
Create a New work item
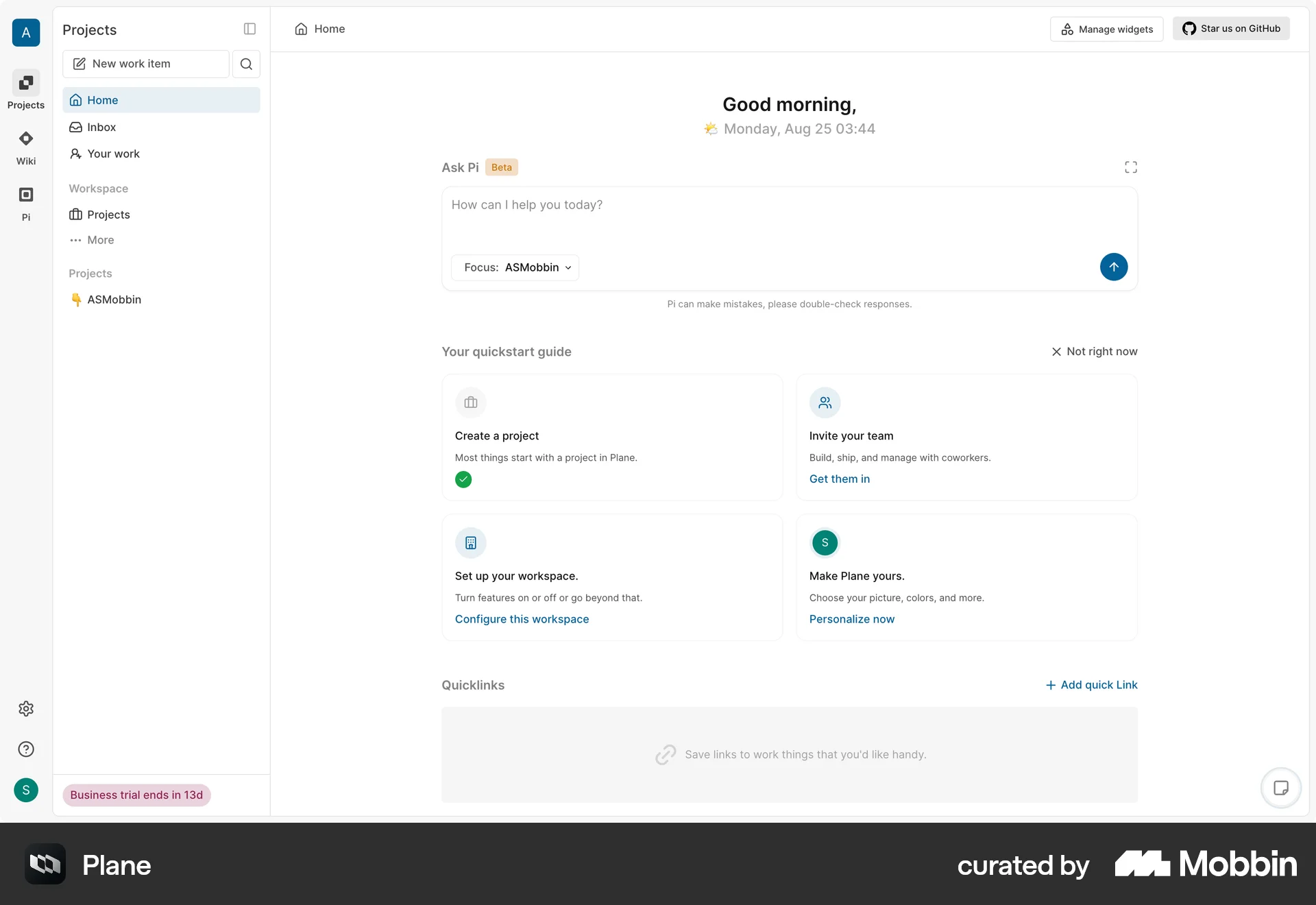tap(146, 64)
